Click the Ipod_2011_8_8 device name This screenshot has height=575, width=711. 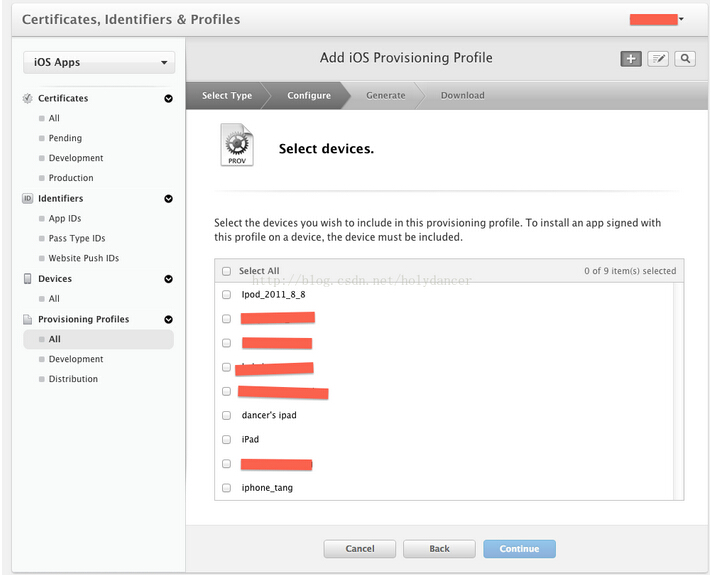click(273, 295)
